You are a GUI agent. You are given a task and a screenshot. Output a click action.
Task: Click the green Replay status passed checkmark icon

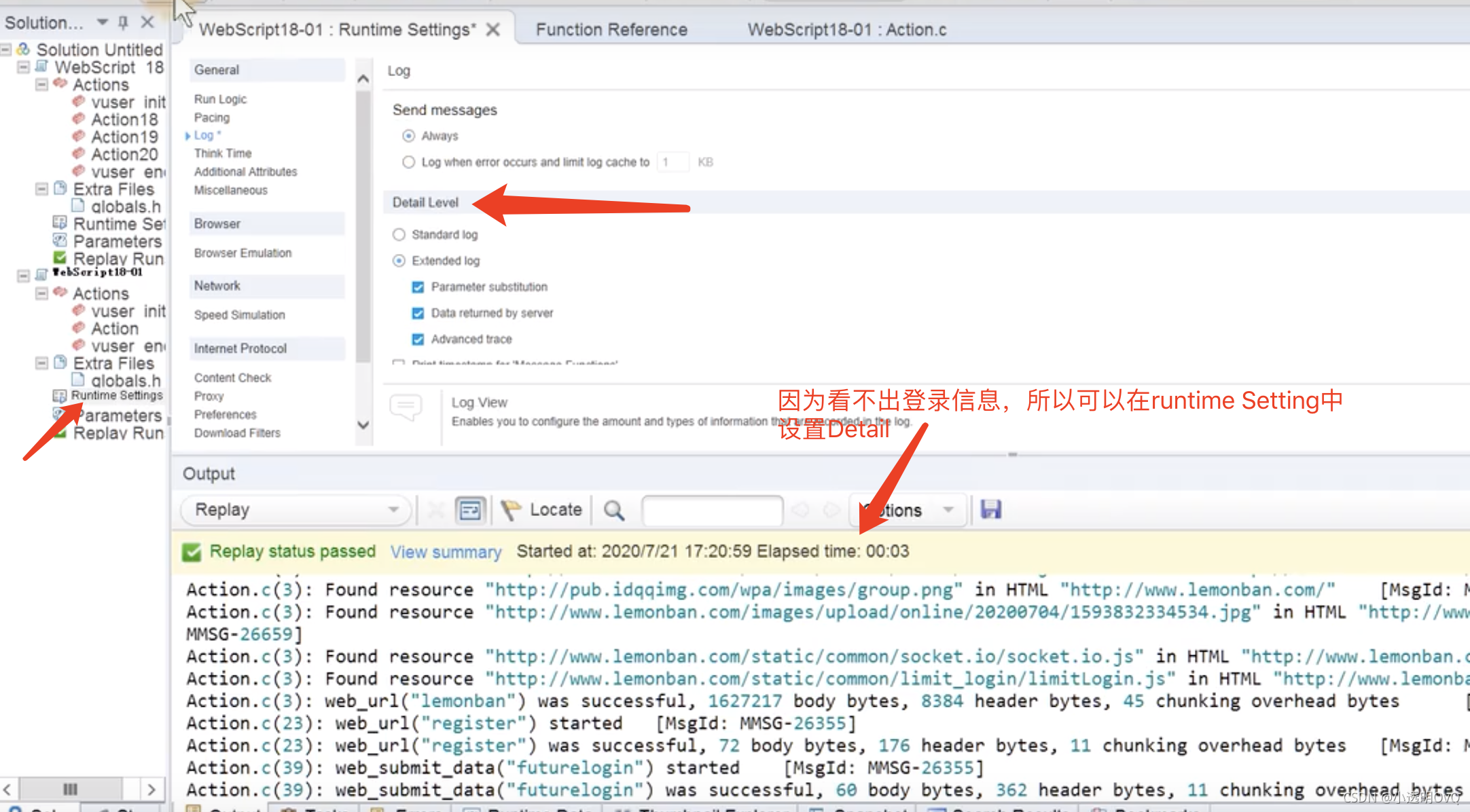coord(192,552)
